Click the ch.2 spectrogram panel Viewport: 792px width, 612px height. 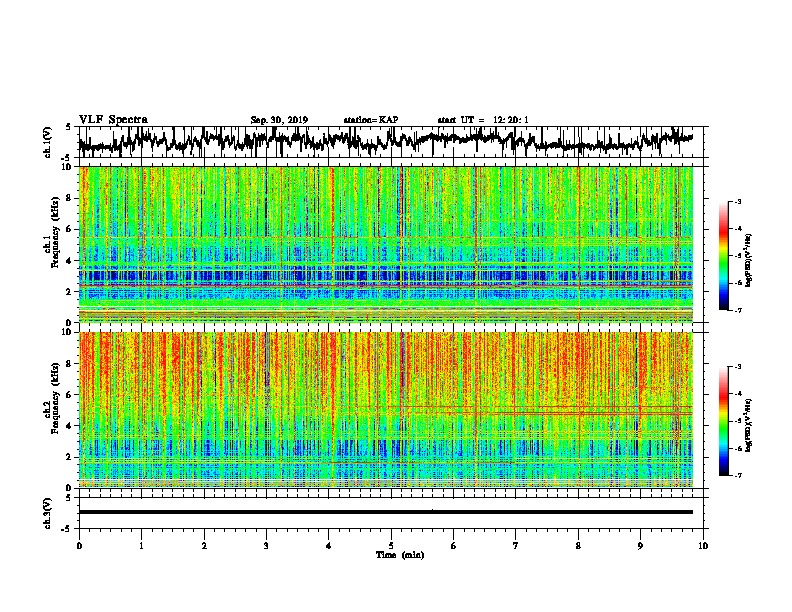click(x=386, y=410)
